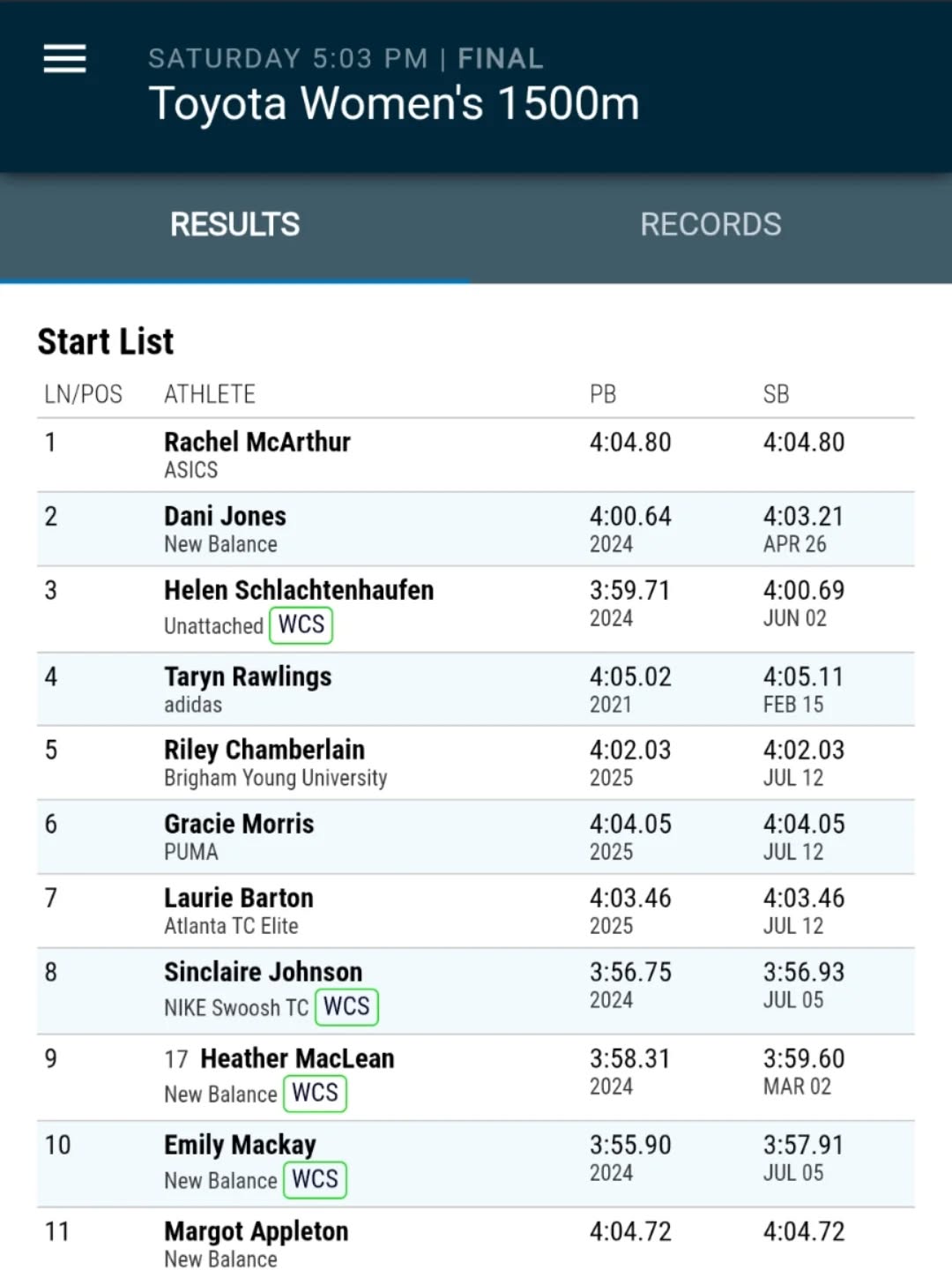Screen dimensions: 952x1270
Task: Click the SB column header
Action: [776, 394]
